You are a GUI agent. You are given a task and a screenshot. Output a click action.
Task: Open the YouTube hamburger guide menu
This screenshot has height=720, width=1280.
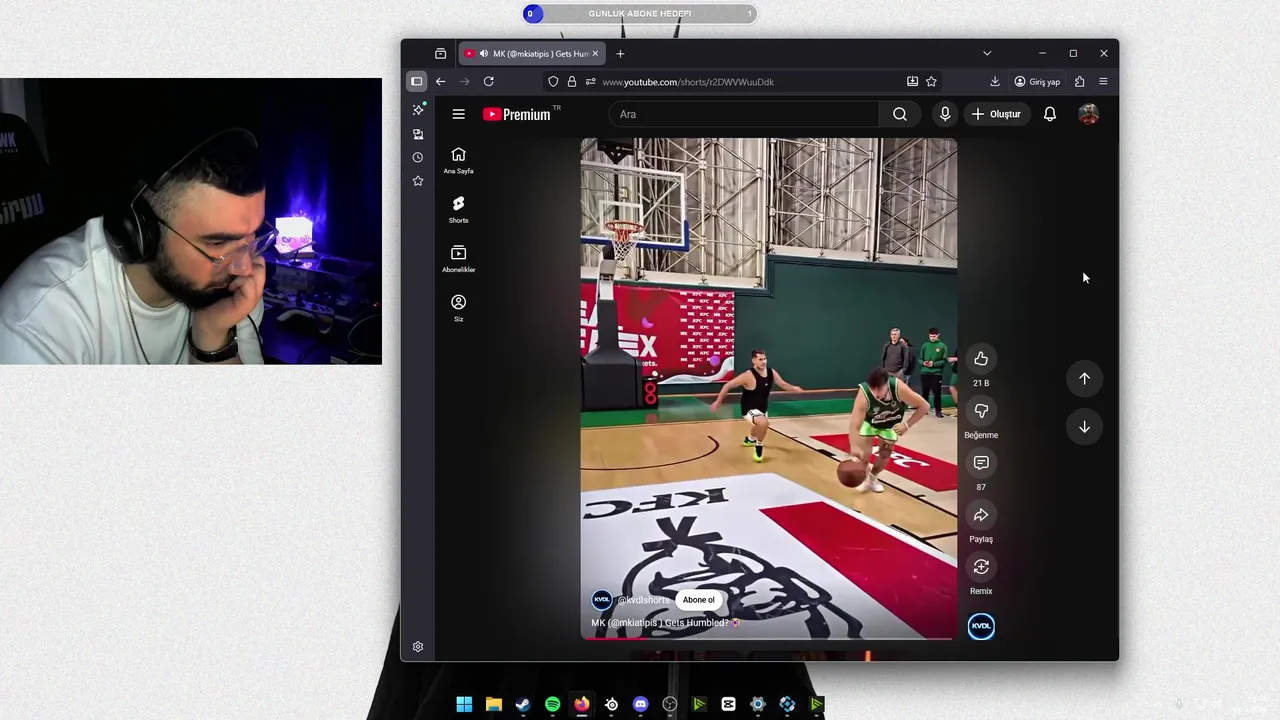458,114
